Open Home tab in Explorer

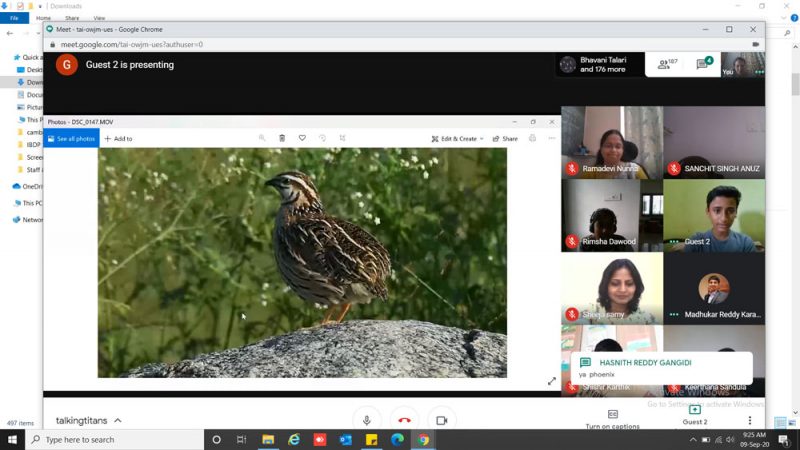tap(43, 18)
